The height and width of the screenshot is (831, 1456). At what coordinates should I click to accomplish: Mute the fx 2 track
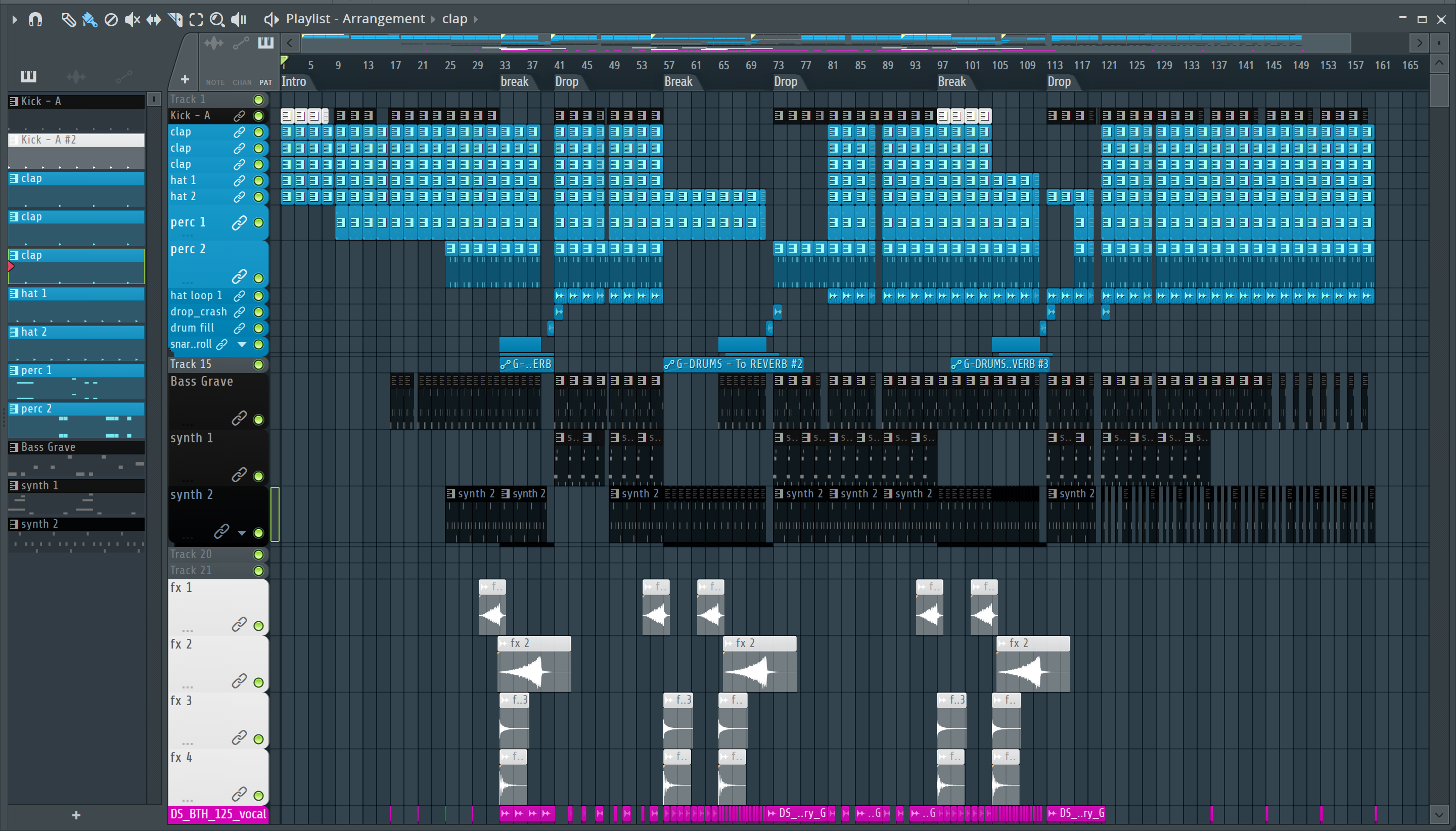click(x=258, y=682)
